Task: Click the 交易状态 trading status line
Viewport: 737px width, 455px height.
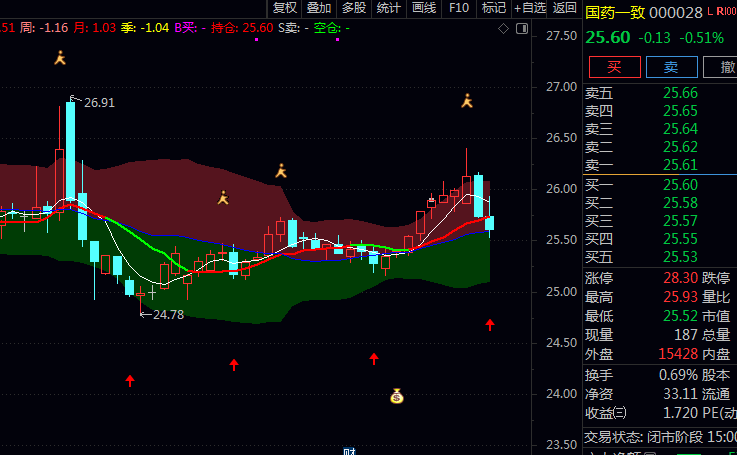Action: click(x=660, y=437)
